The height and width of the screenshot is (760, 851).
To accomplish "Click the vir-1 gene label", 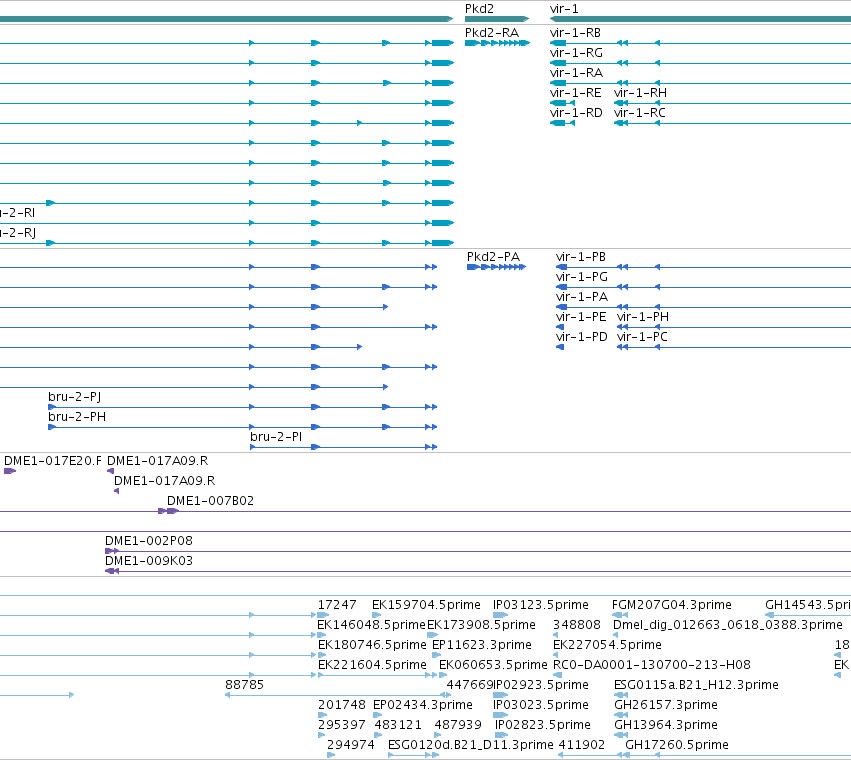I will tap(564, 9).
